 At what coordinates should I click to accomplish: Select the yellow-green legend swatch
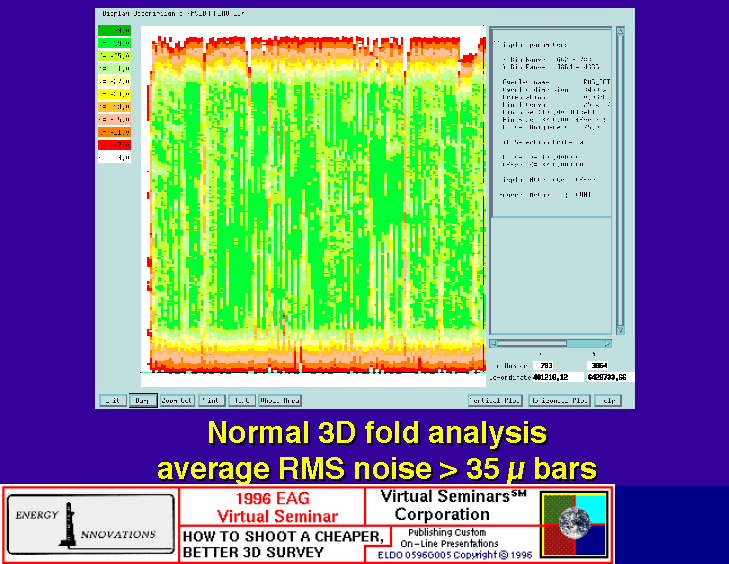pos(114,56)
